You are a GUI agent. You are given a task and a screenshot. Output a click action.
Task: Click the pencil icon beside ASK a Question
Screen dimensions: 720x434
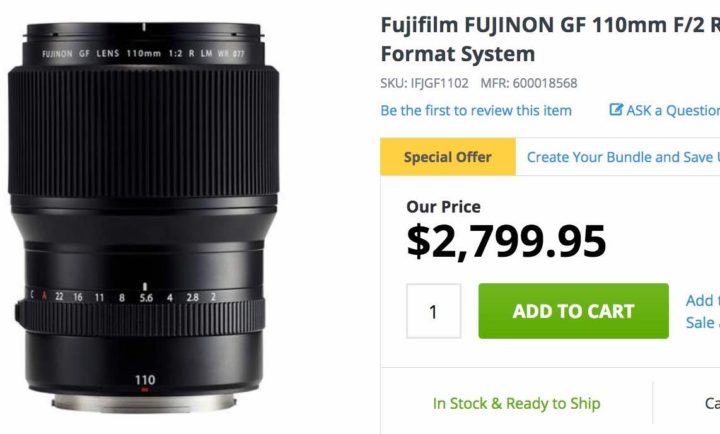click(x=616, y=109)
